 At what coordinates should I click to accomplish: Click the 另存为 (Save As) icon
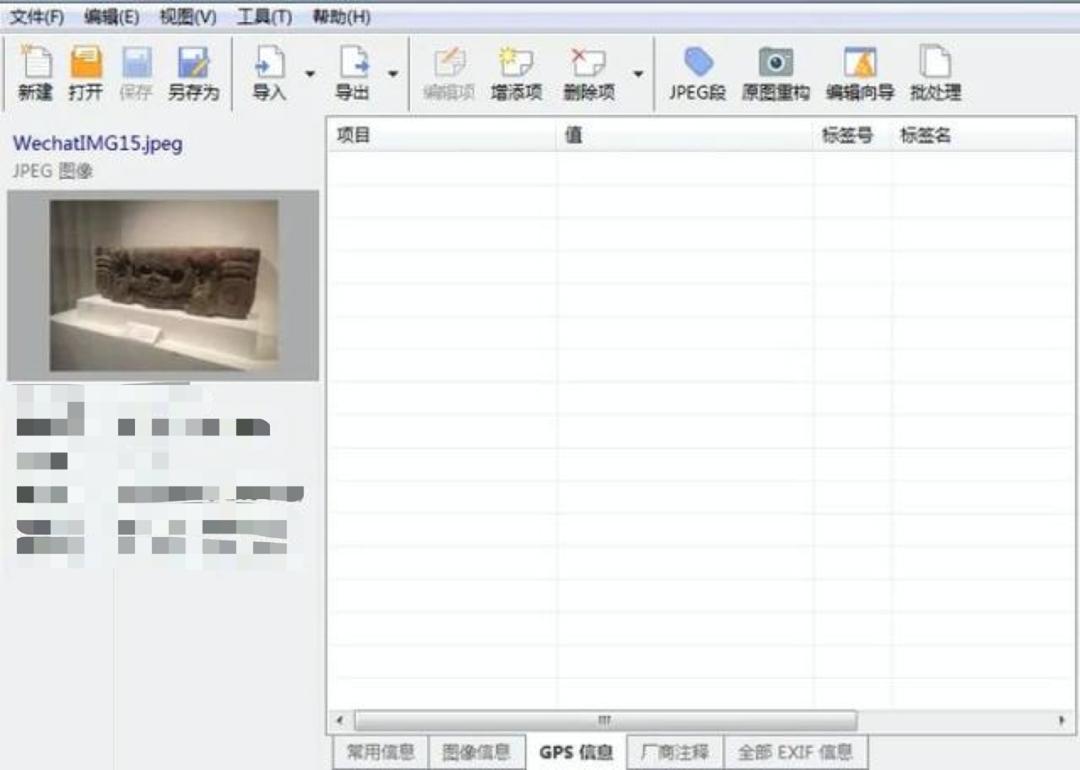pyautogui.click(x=192, y=64)
